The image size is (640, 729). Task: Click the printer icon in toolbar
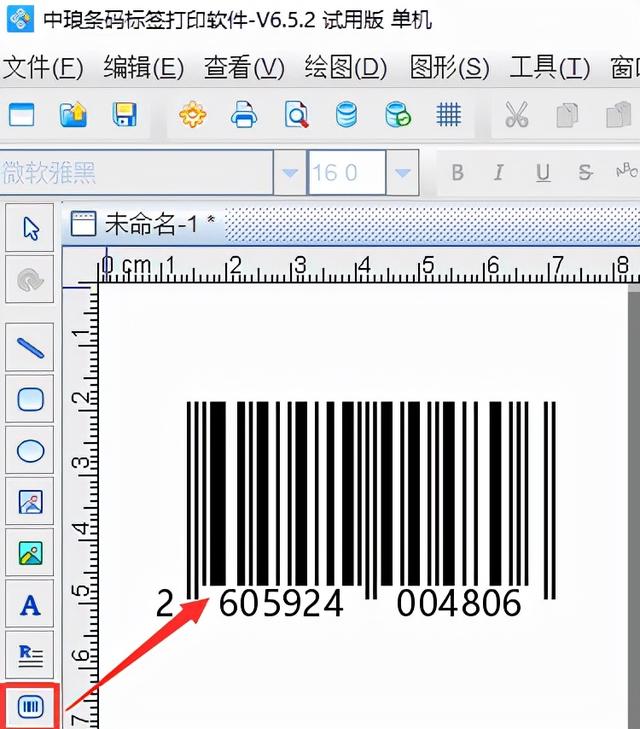point(244,115)
